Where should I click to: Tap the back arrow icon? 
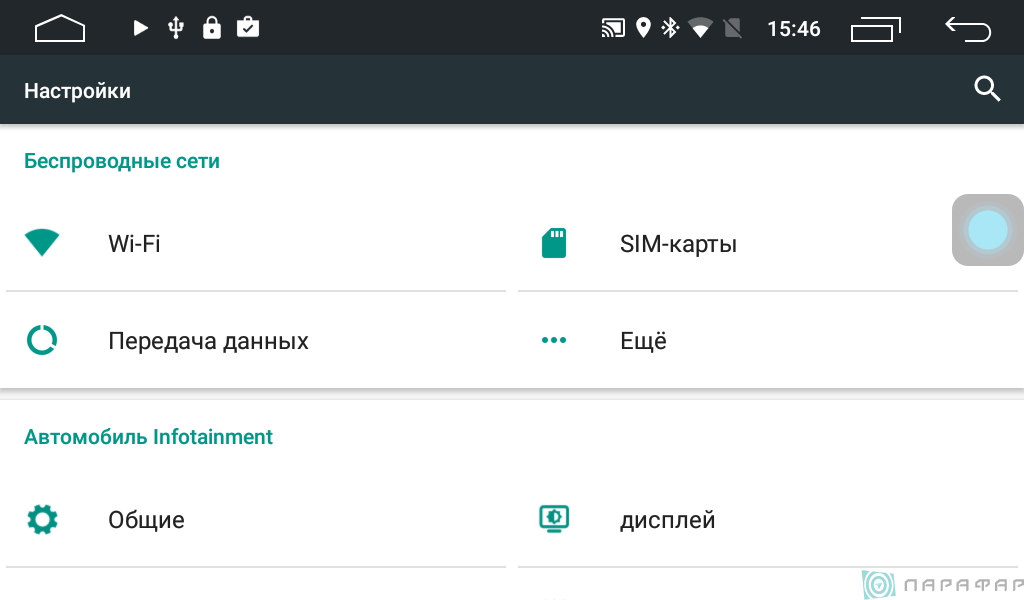[968, 29]
